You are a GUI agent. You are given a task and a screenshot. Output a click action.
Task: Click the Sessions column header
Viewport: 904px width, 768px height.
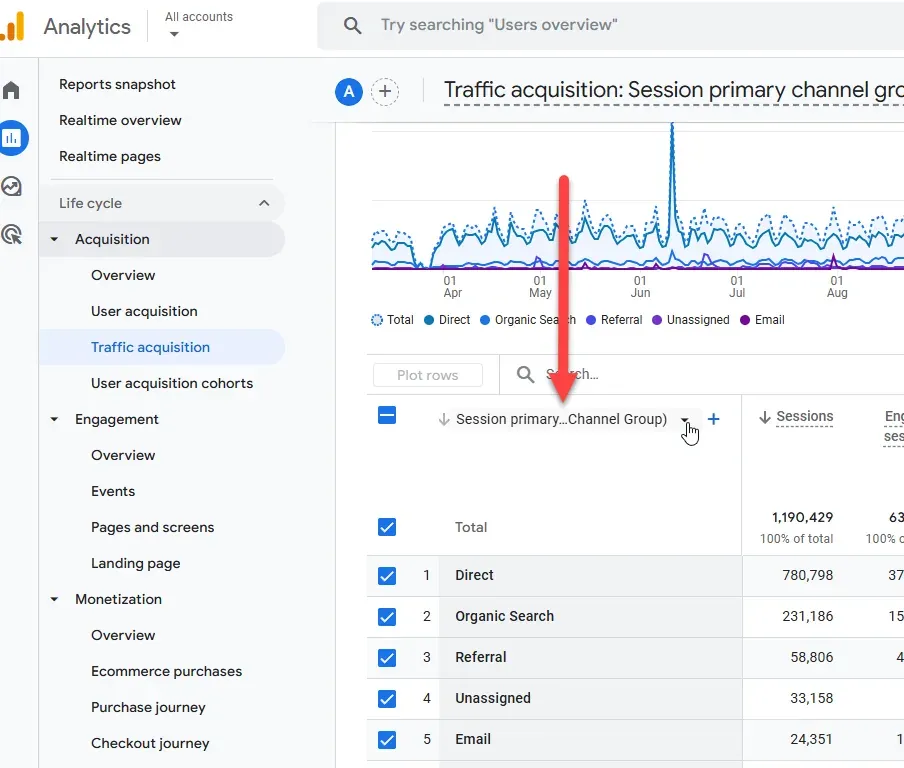(x=804, y=416)
